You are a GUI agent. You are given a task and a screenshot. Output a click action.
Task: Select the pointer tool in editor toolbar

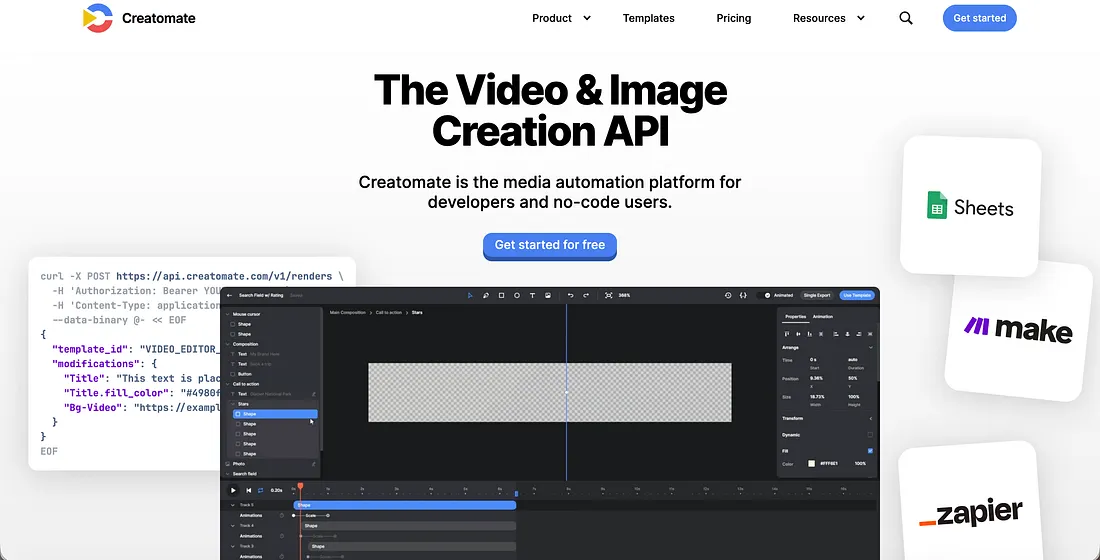[x=470, y=295]
